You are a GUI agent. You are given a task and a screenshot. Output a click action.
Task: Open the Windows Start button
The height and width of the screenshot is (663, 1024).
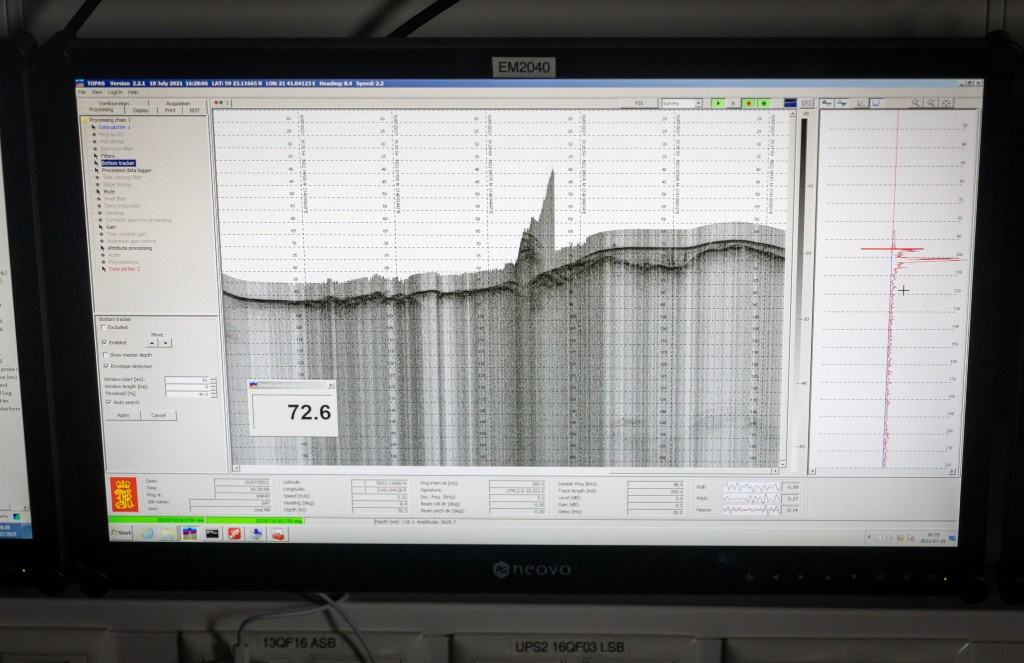pos(121,533)
